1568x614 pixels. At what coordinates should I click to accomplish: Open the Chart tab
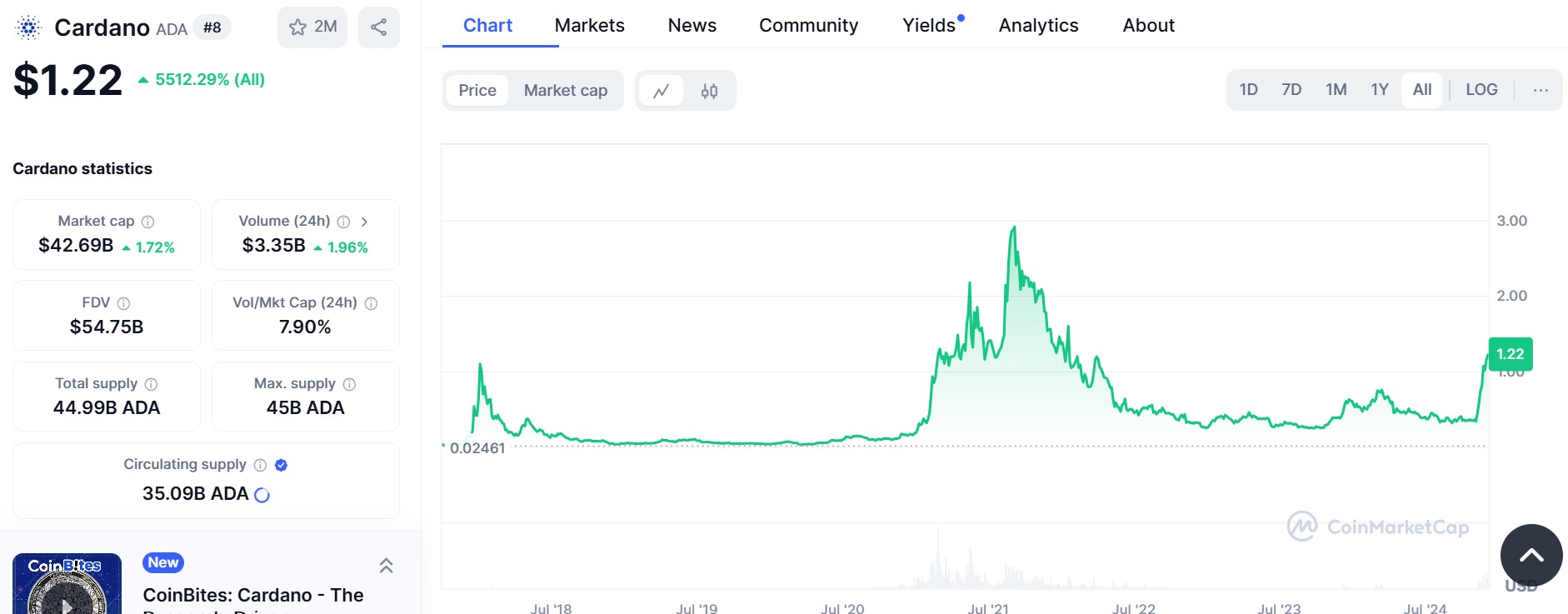click(488, 25)
